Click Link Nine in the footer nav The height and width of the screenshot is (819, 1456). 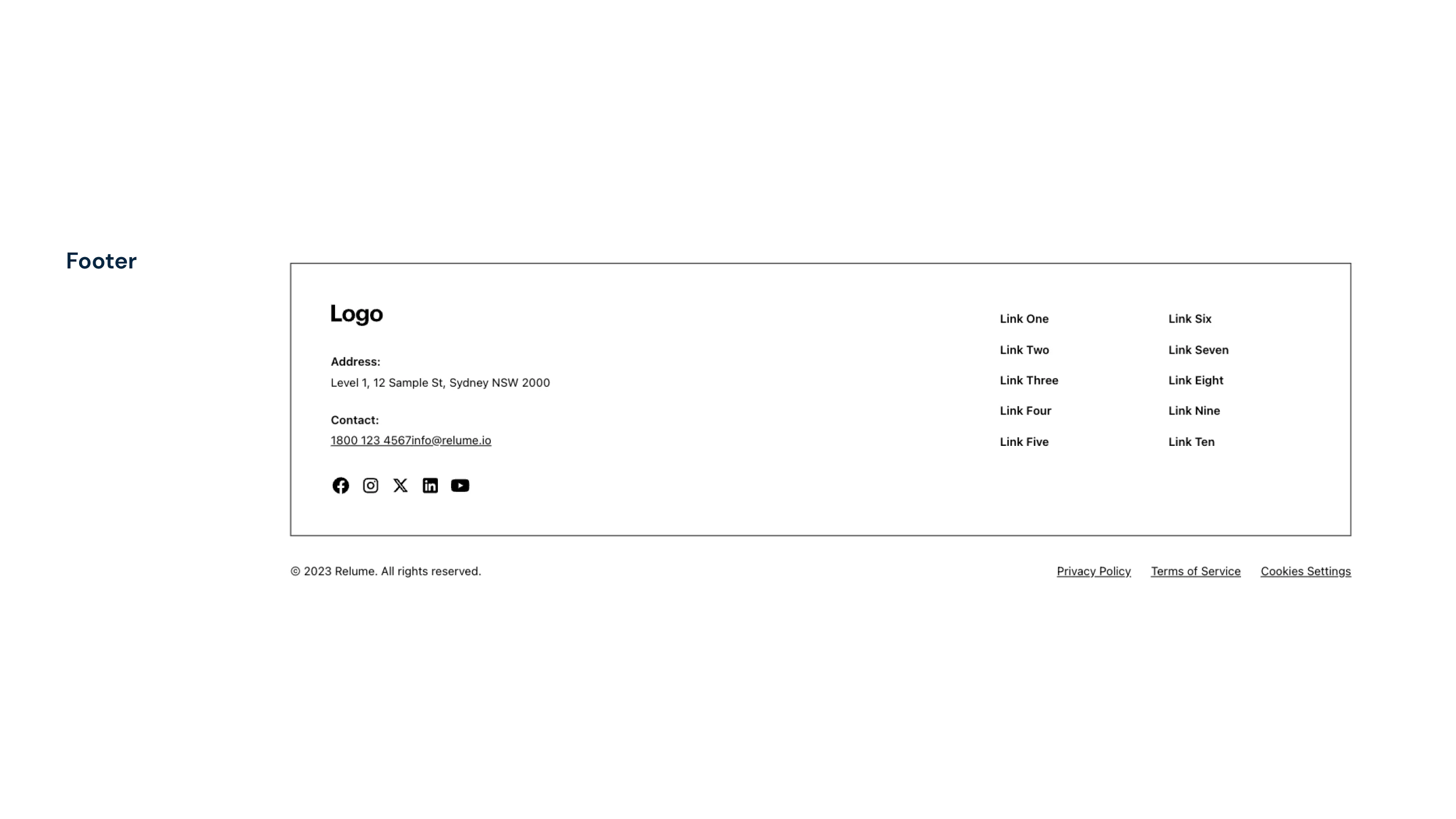1193,411
